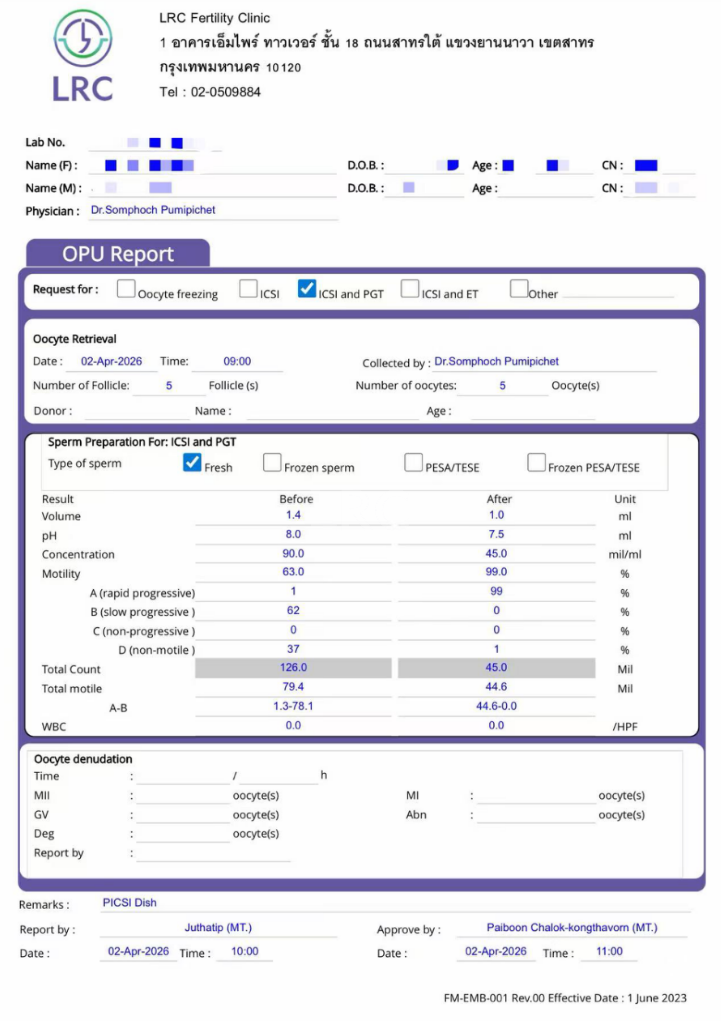The height and width of the screenshot is (1021, 721).
Task: Select slow progressive before value 62
Action: (293, 611)
